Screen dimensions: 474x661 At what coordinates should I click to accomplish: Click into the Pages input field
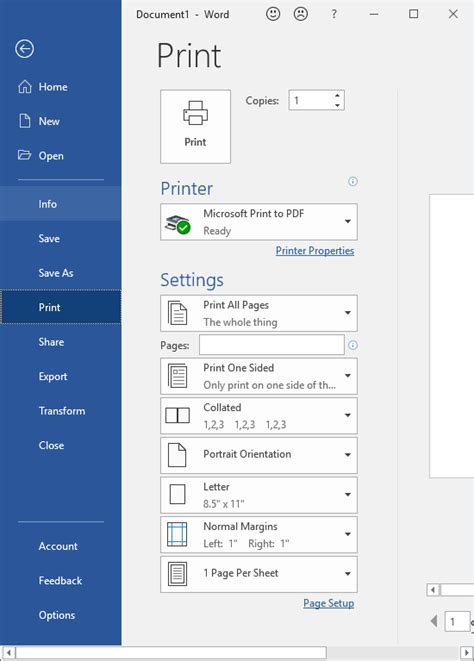click(272, 345)
